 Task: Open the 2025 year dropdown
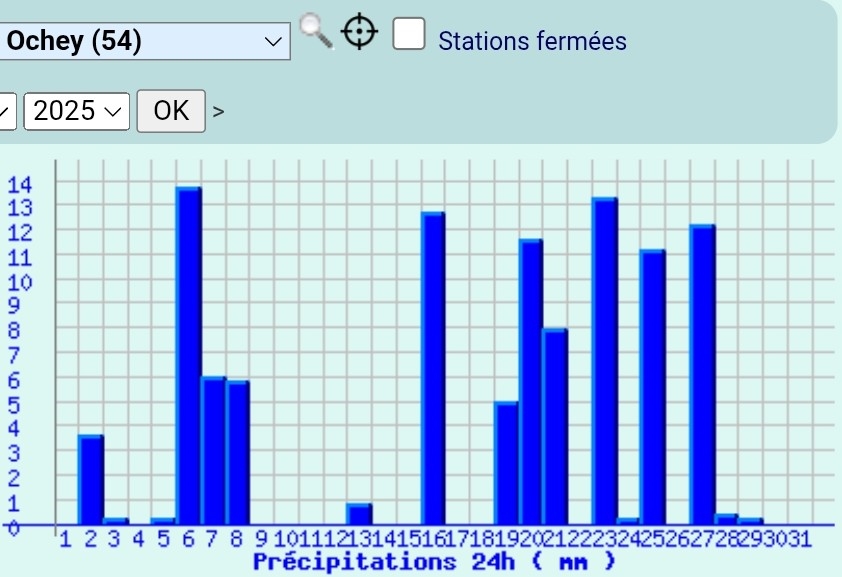77,111
